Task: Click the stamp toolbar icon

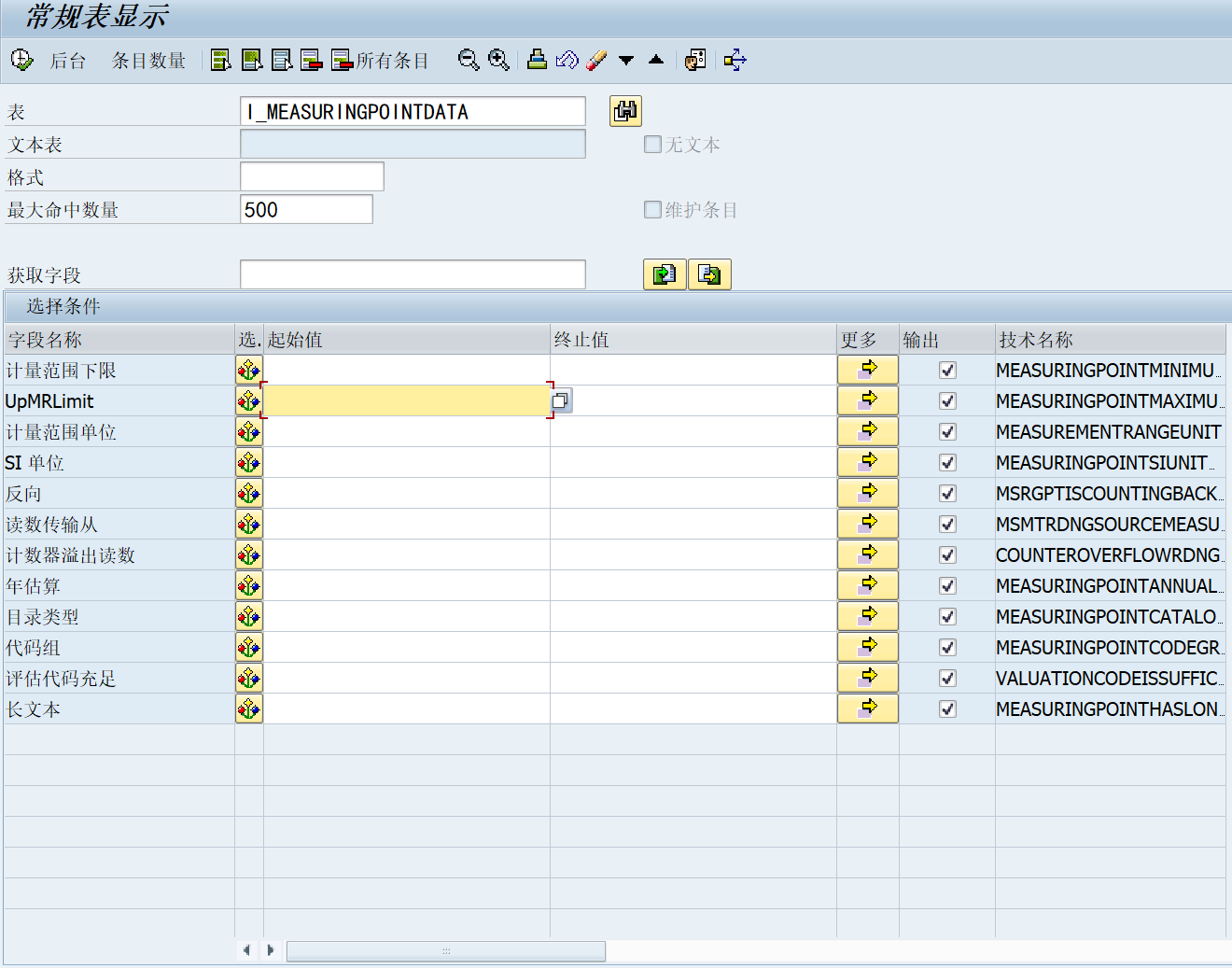Action: point(537,61)
